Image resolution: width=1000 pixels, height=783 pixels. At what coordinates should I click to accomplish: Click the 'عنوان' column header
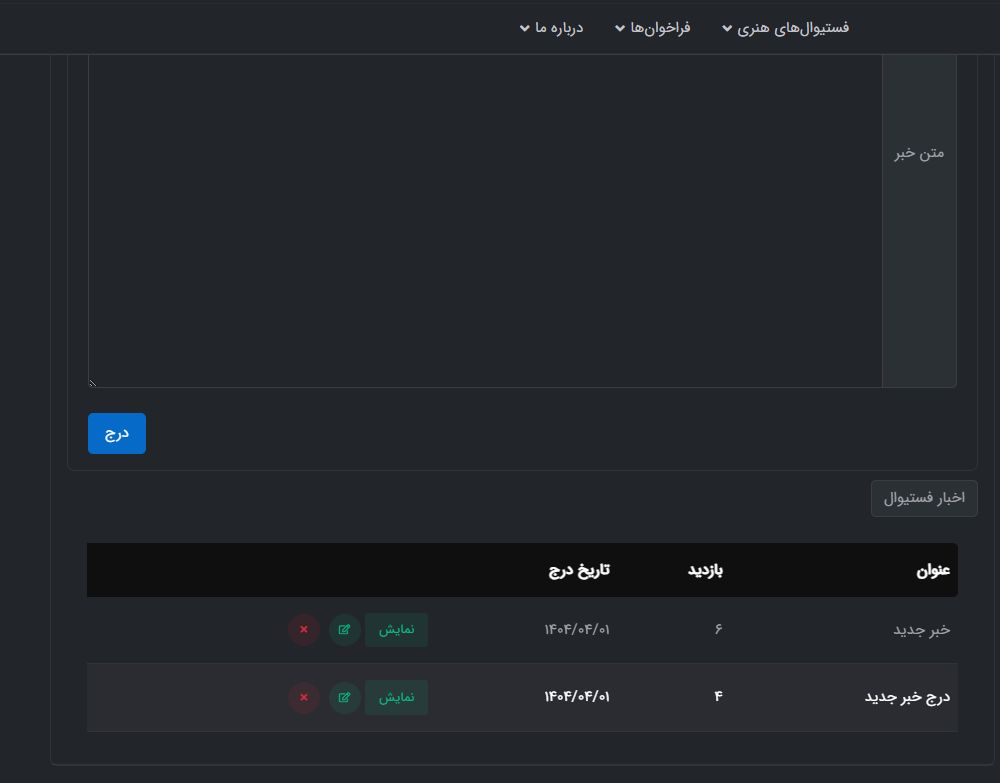pyautogui.click(x=932, y=570)
